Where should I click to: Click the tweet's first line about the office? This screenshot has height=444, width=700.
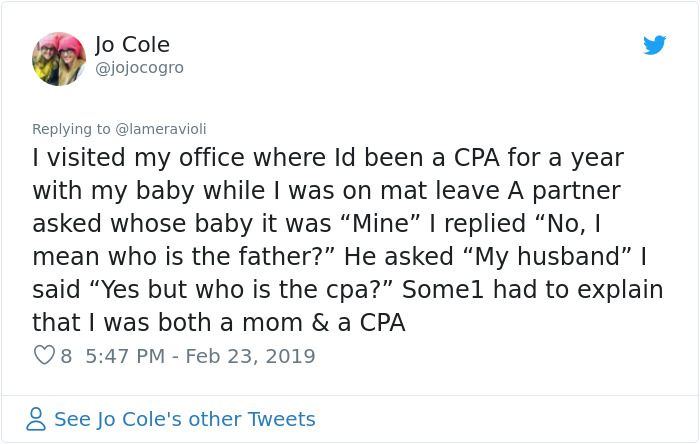(330, 157)
